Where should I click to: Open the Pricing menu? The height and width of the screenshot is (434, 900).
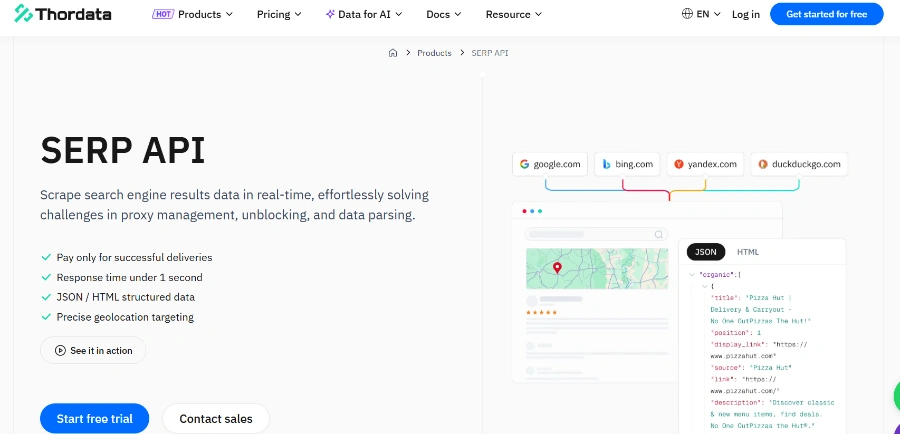[280, 14]
